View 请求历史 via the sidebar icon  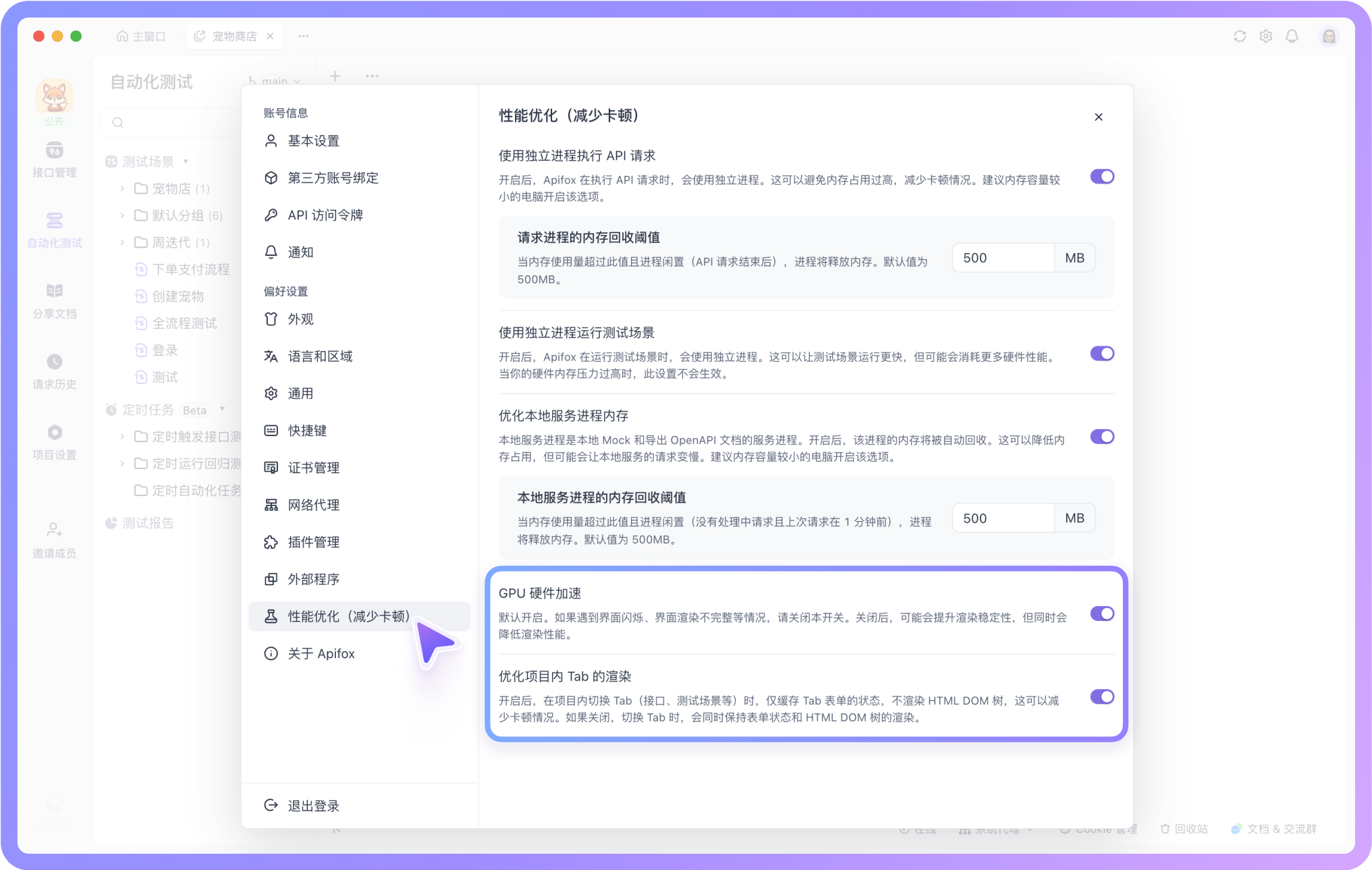pos(55,370)
